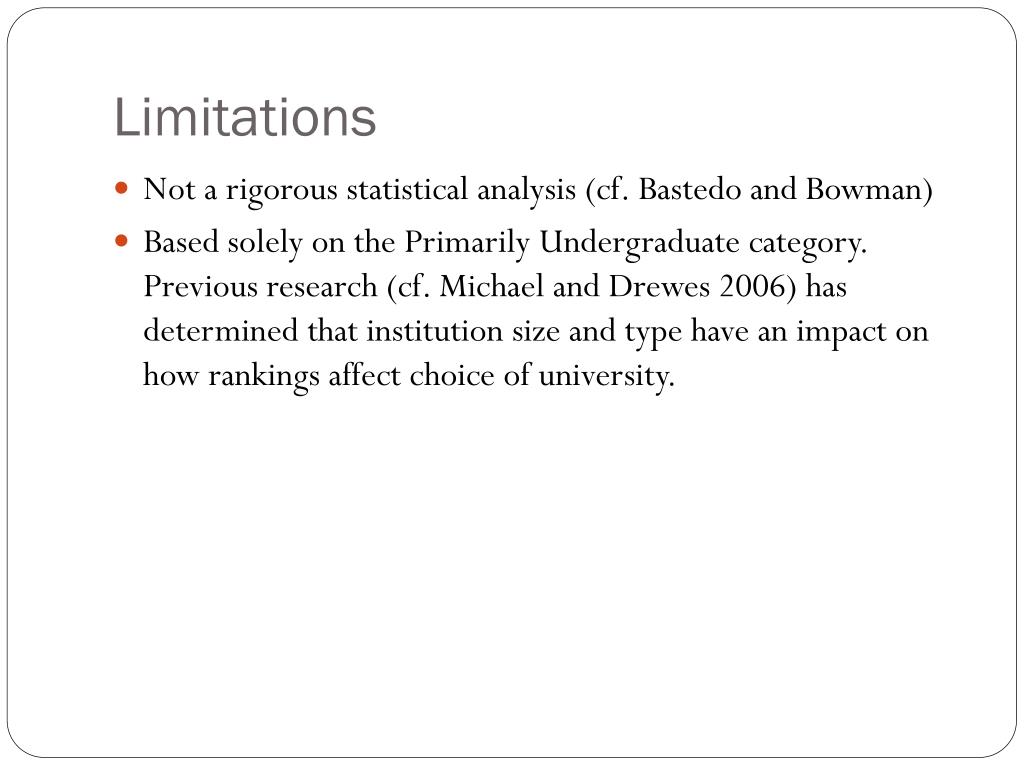Viewport: 1024px width, 768px height.
Task: Click the name Drewes in citation
Action: pos(659,286)
